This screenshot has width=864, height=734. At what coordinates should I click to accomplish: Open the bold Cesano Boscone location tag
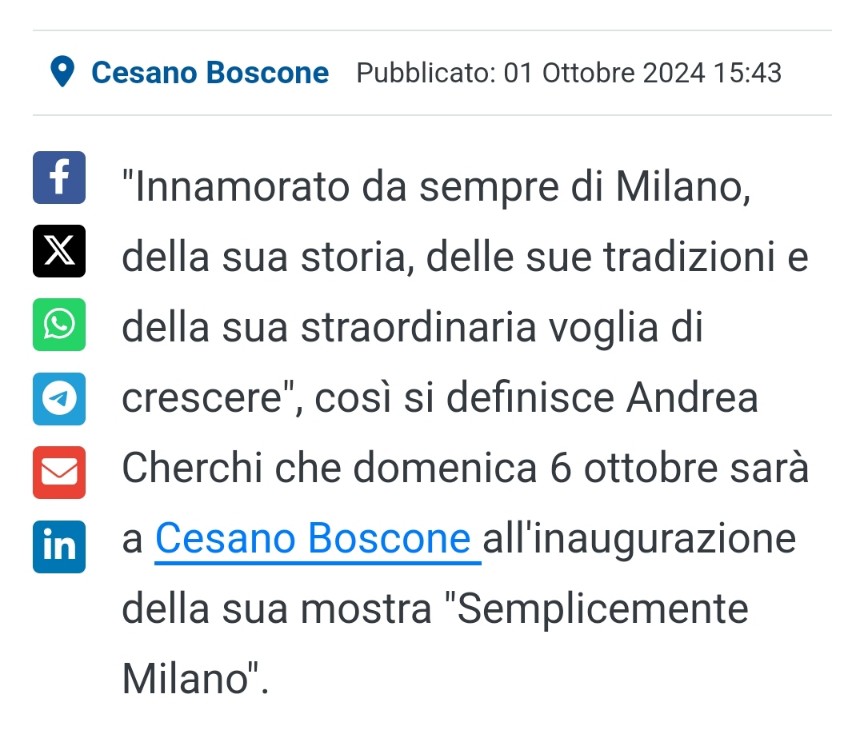[x=210, y=73]
